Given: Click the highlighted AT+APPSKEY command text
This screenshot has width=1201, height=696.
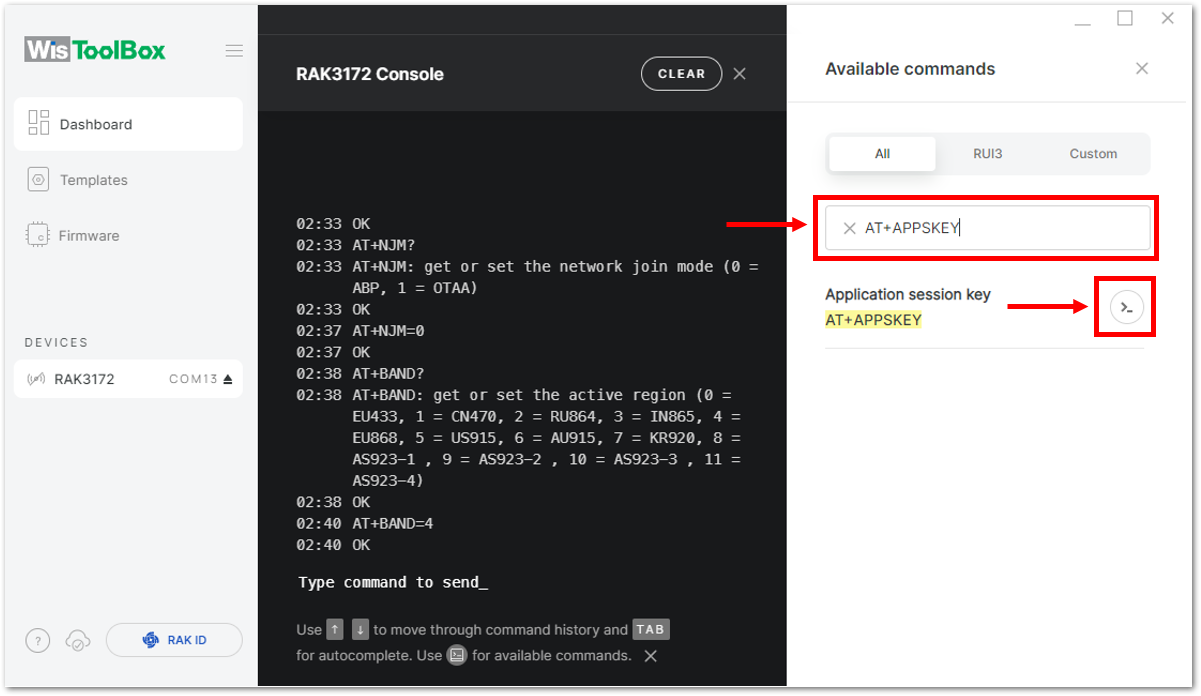Looking at the screenshot, I should pyautogui.click(x=873, y=320).
